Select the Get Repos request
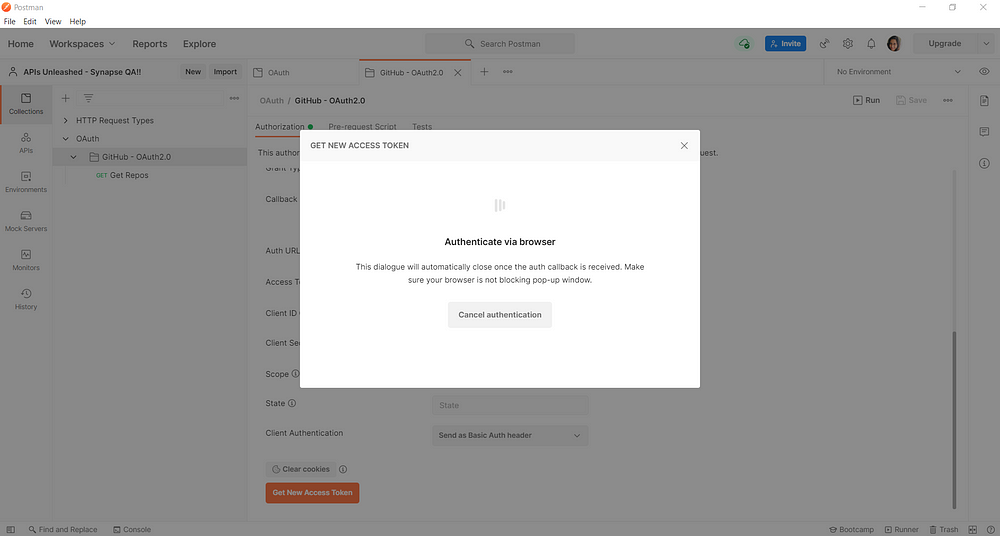This screenshot has height=536, width=1000. (x=129, y=175)
